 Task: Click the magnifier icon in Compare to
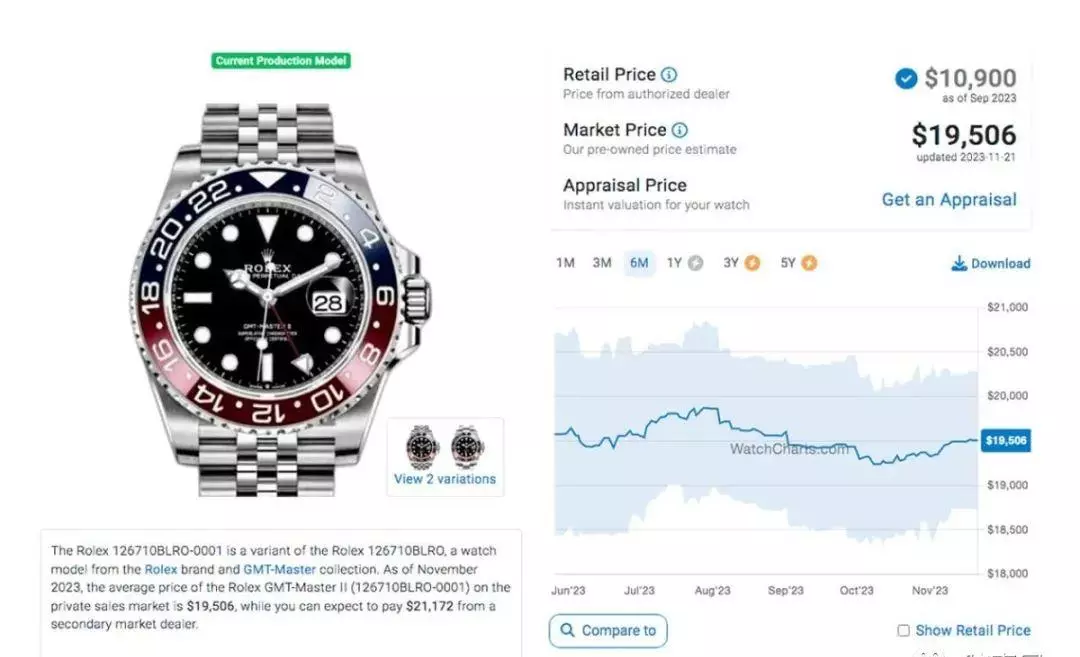pos(568,630)
